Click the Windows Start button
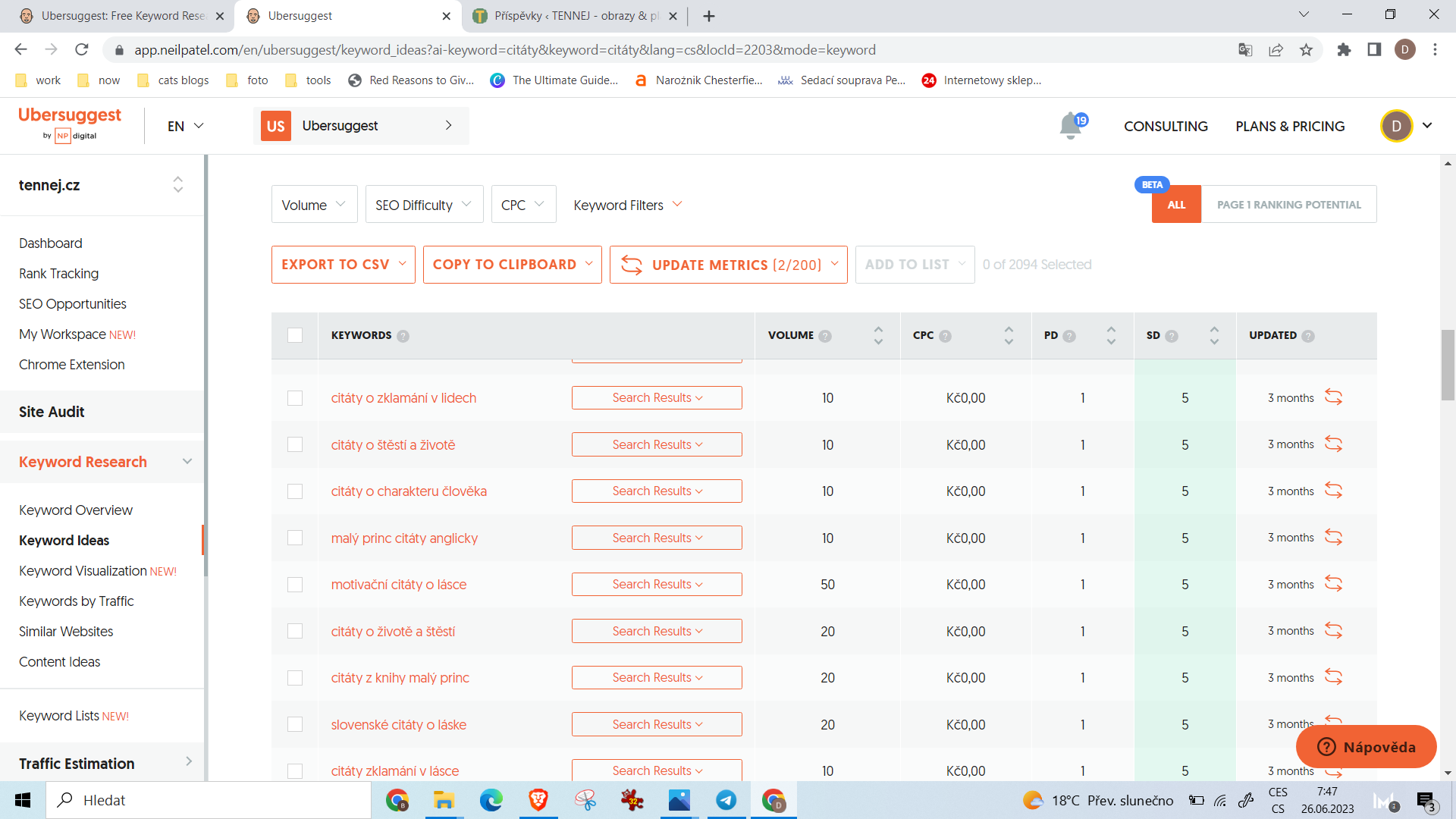 [x=23, y=800]
